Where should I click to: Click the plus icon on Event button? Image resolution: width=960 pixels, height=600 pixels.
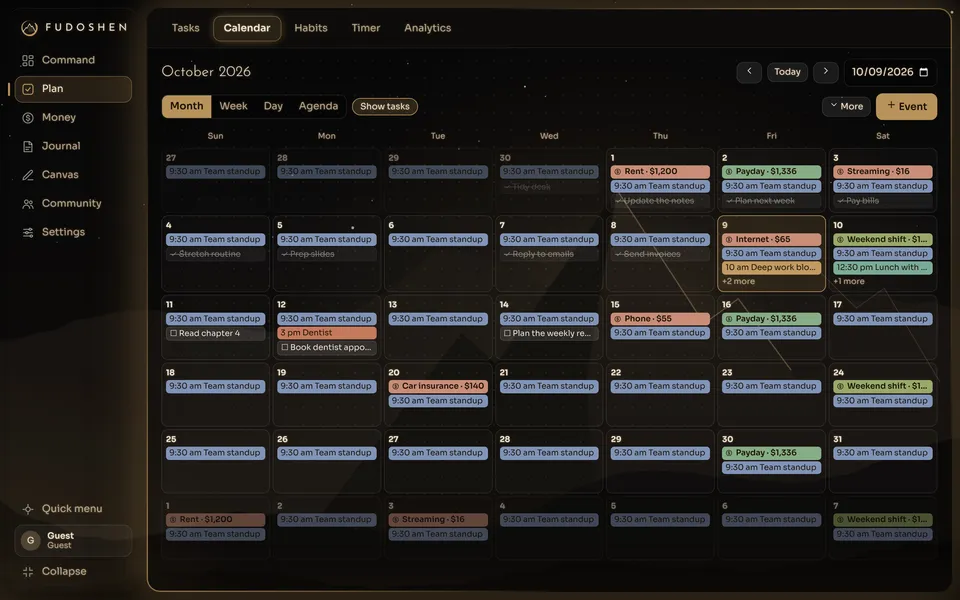(891, 105)
